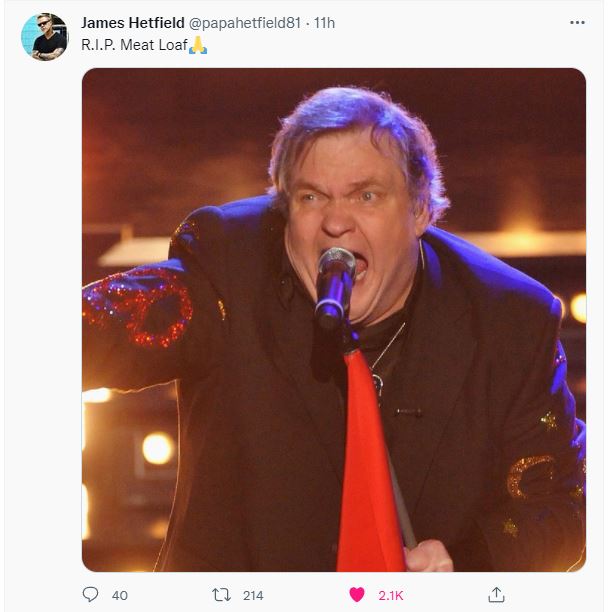
Task: Open the three-dot more options menu
Action: pos(577,23)
